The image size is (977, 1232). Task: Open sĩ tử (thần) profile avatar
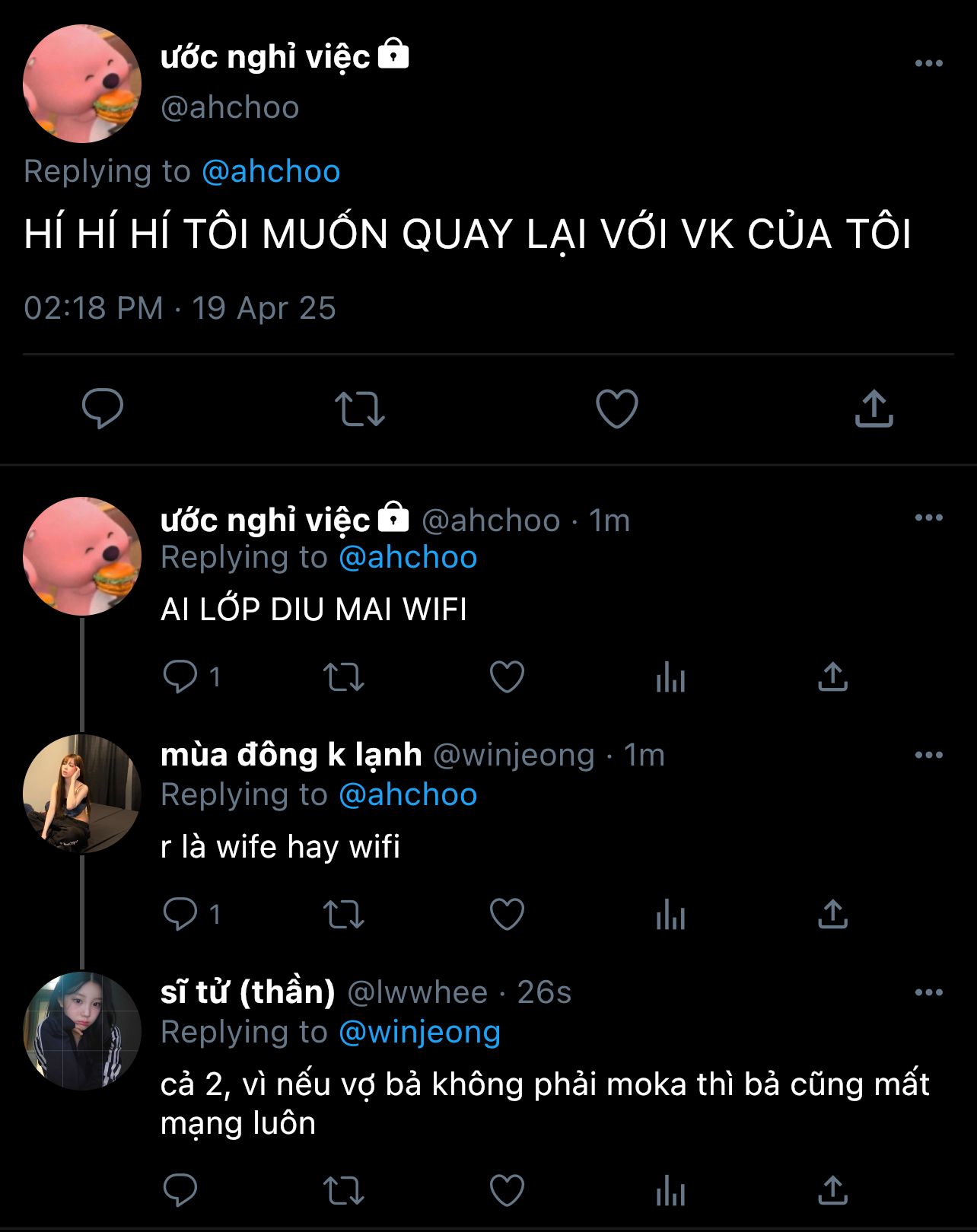(x=82, y=1031)
